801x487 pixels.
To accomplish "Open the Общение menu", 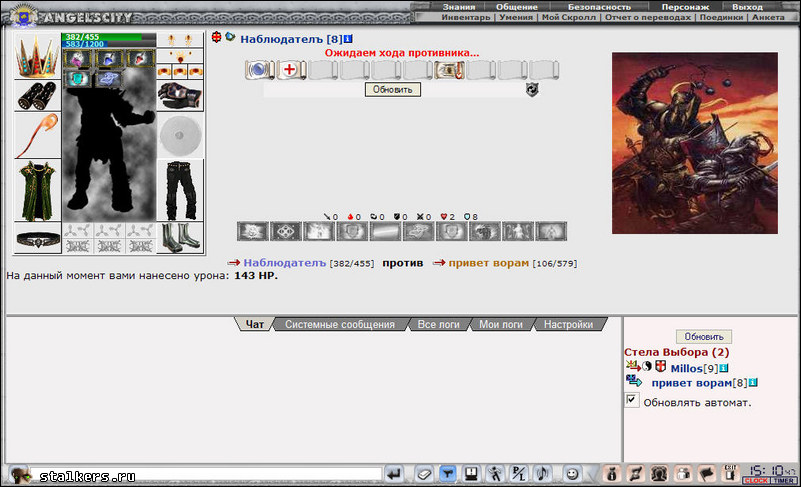I will (x=516, y=7).
